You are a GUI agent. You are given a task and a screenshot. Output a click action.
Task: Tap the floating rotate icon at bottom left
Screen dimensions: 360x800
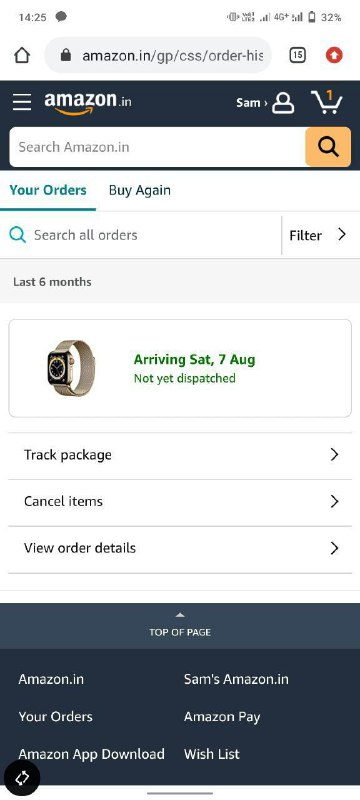[22, 778]
